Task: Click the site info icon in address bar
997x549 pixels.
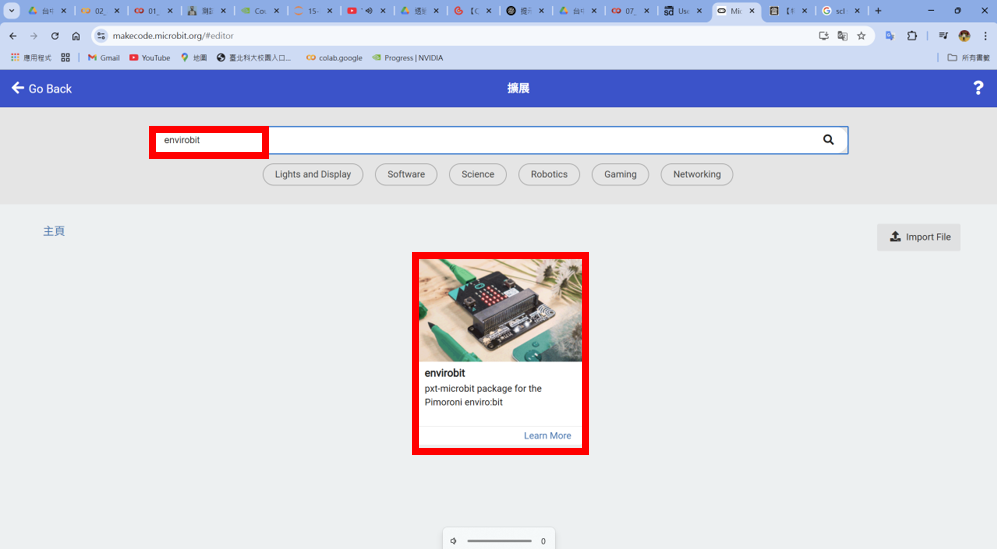Action: [x=101, y=36]
